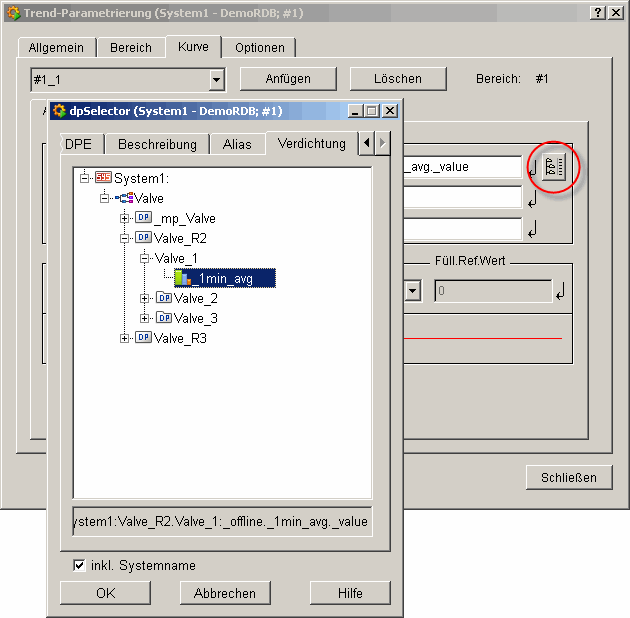The height and width of the screenshot is (618, 630).
Task: Click the DP icon beside _mp_Valve
Action: pos(143,218)
